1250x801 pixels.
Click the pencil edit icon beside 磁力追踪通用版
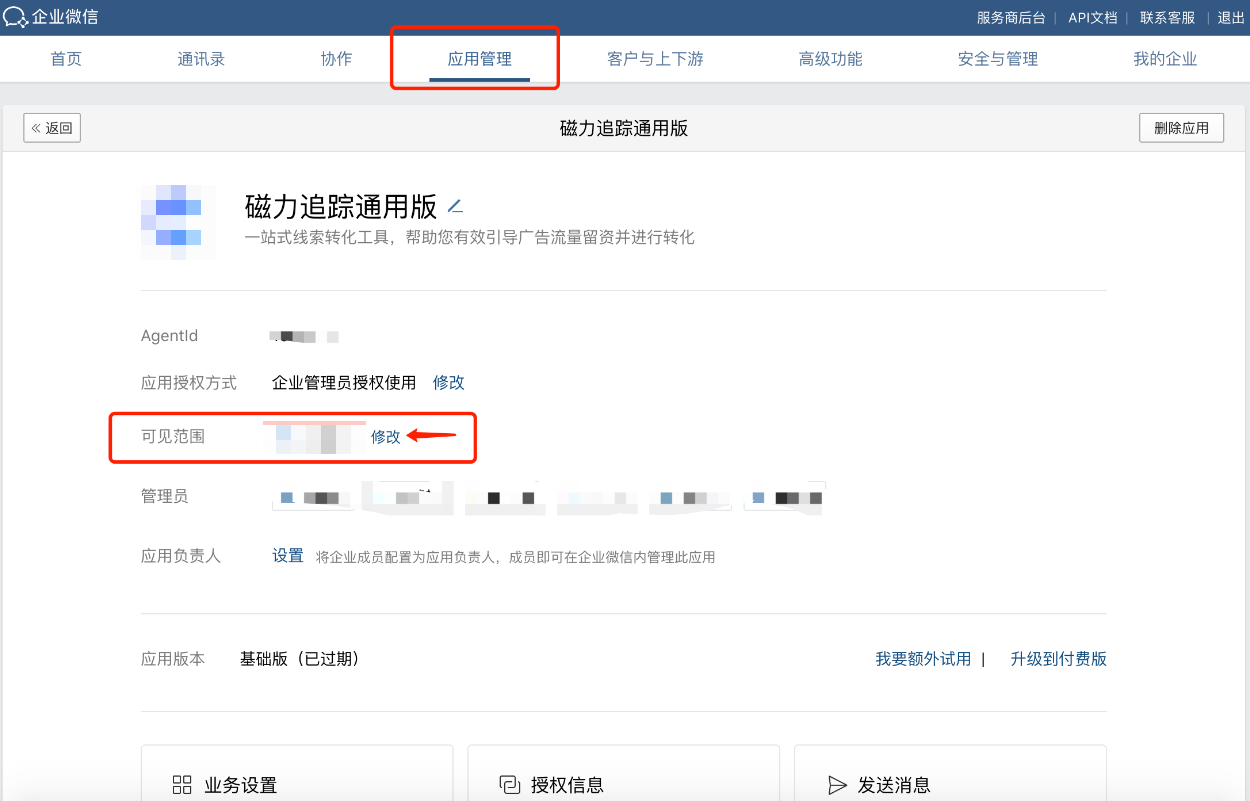455,207
